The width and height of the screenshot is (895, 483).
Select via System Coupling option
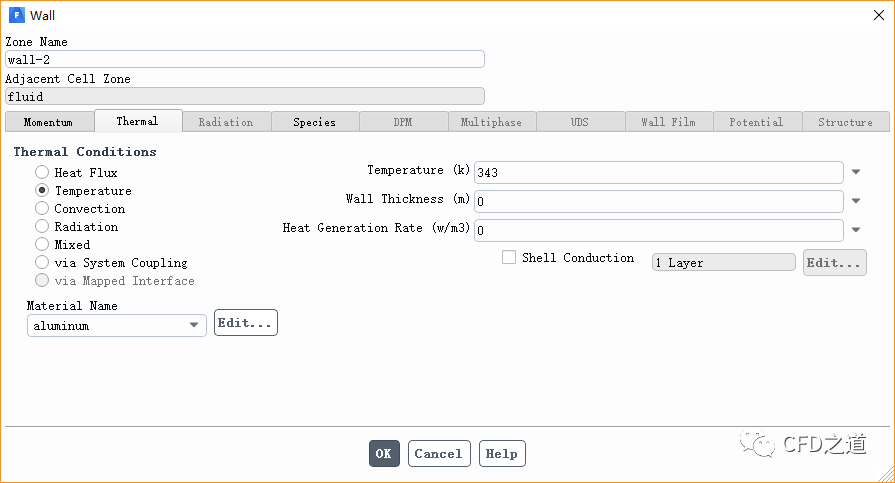point(42,263)
